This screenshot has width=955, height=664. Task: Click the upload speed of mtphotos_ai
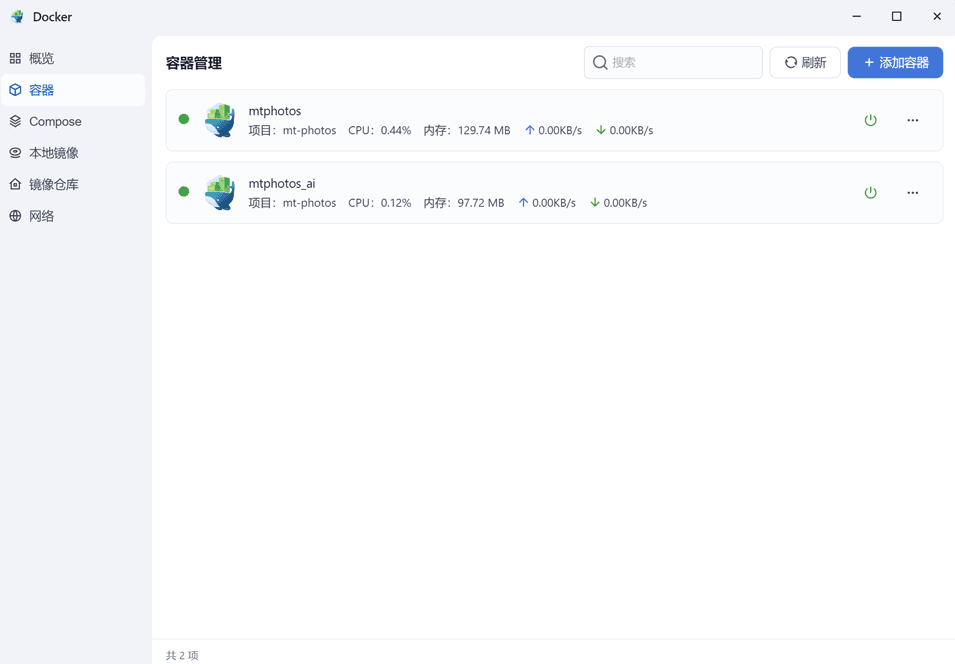coord(547,203)
